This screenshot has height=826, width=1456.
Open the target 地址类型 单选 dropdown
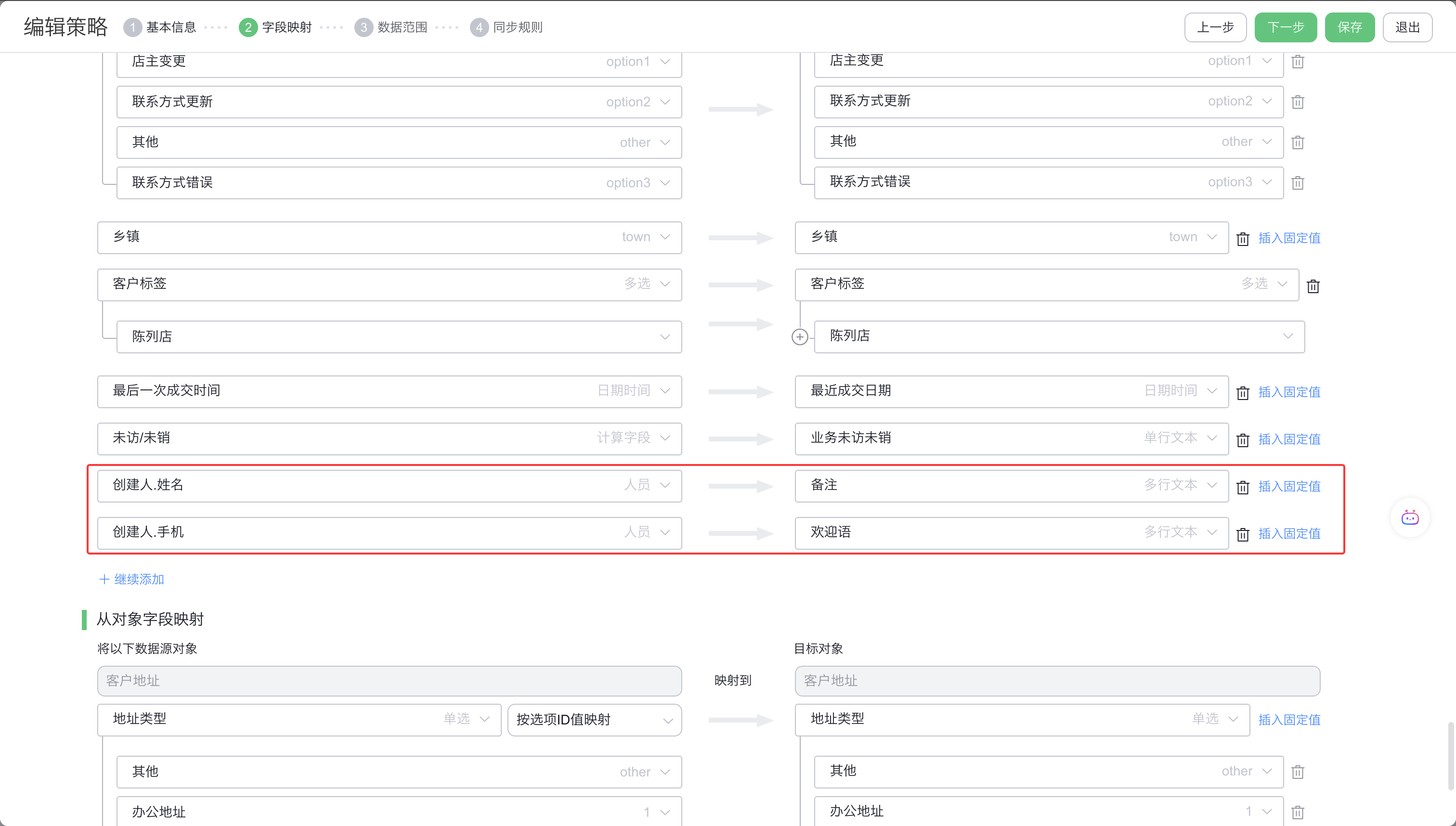click(1023, 720)
